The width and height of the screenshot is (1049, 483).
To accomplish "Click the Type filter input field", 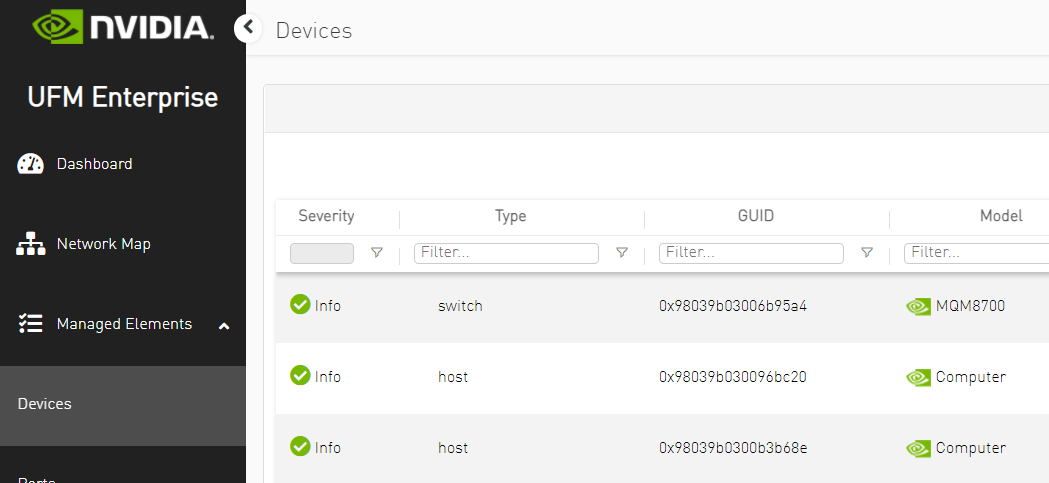I will click(x=506, y=253).
